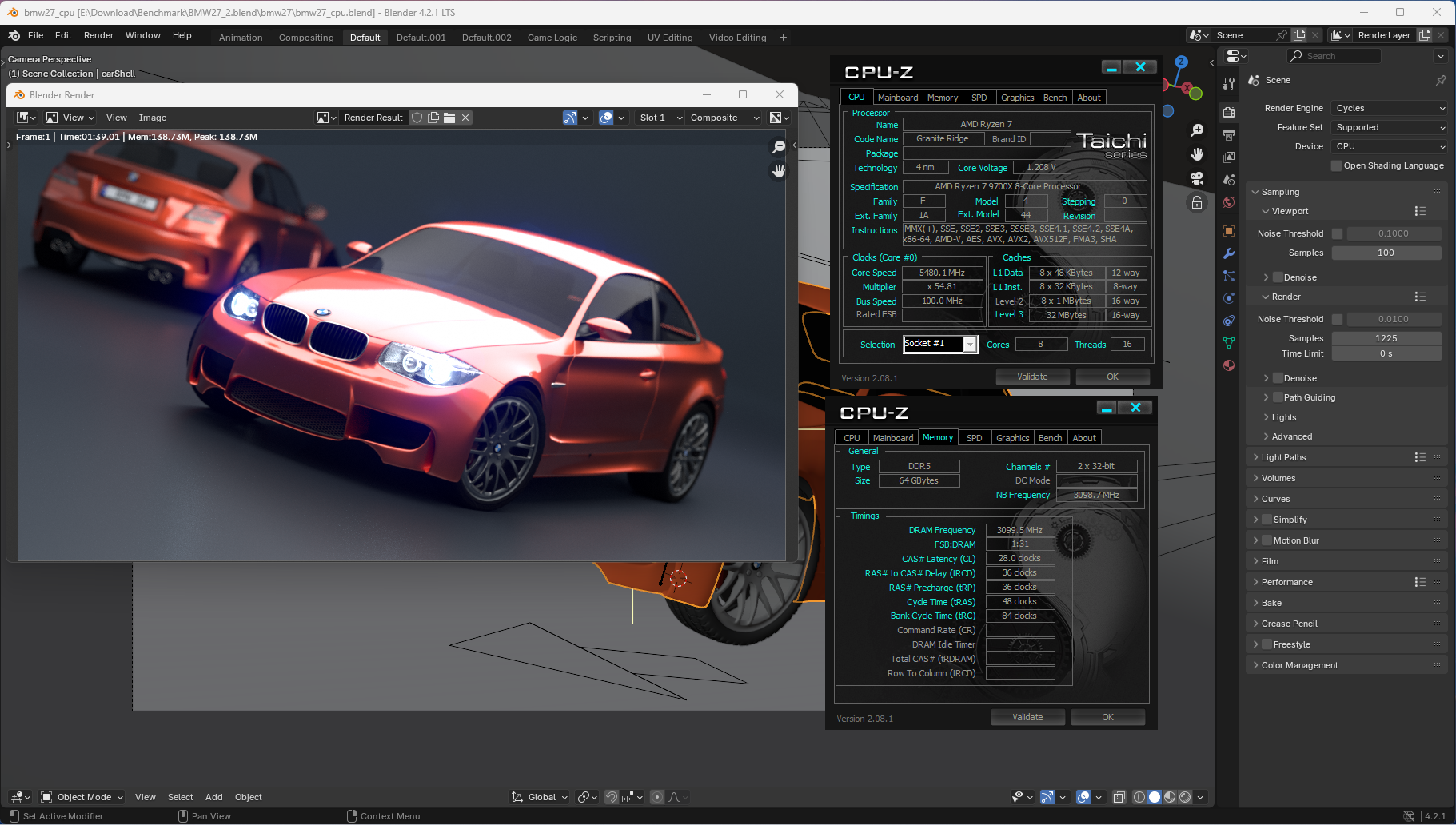Enable Open Shading Language checkbox
Viewport: 1456px width, 825px height.
click(1336, 165)
